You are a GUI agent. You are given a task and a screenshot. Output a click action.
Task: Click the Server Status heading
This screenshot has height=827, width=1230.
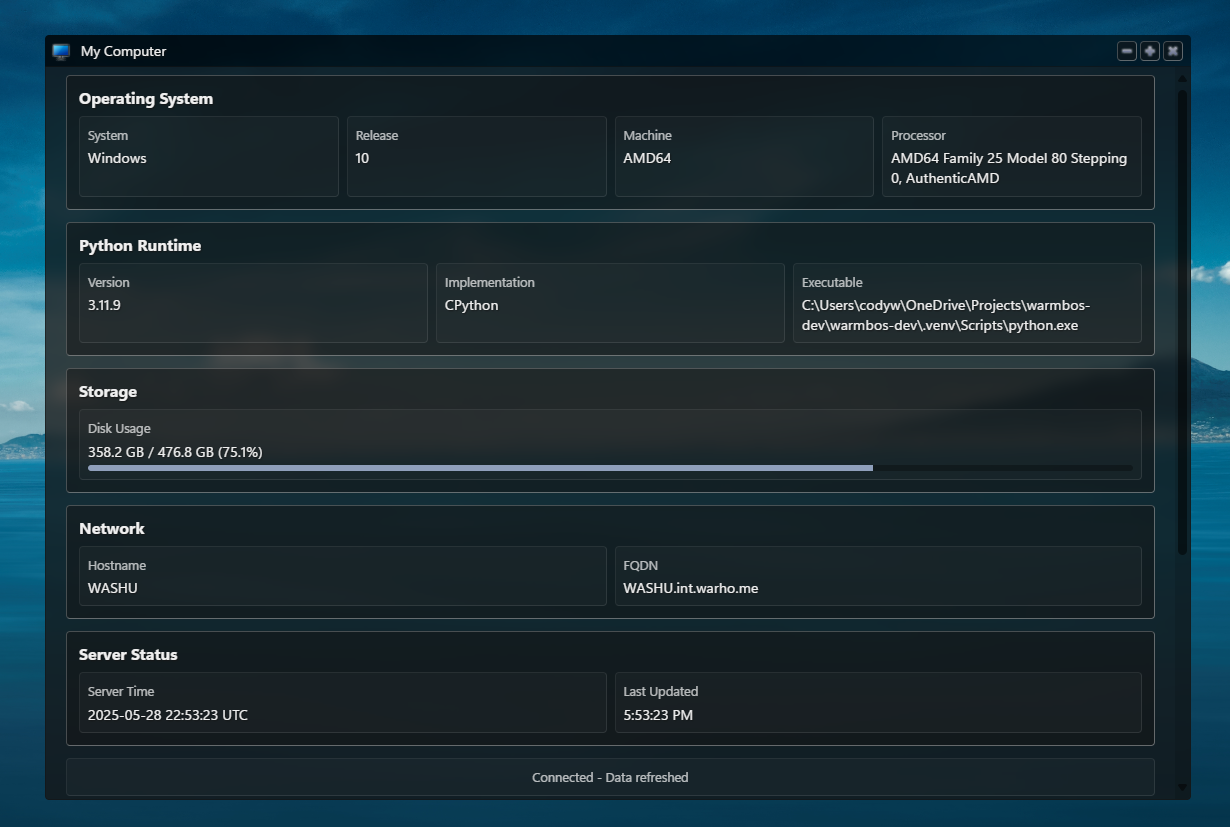click(x=128, y=655)
